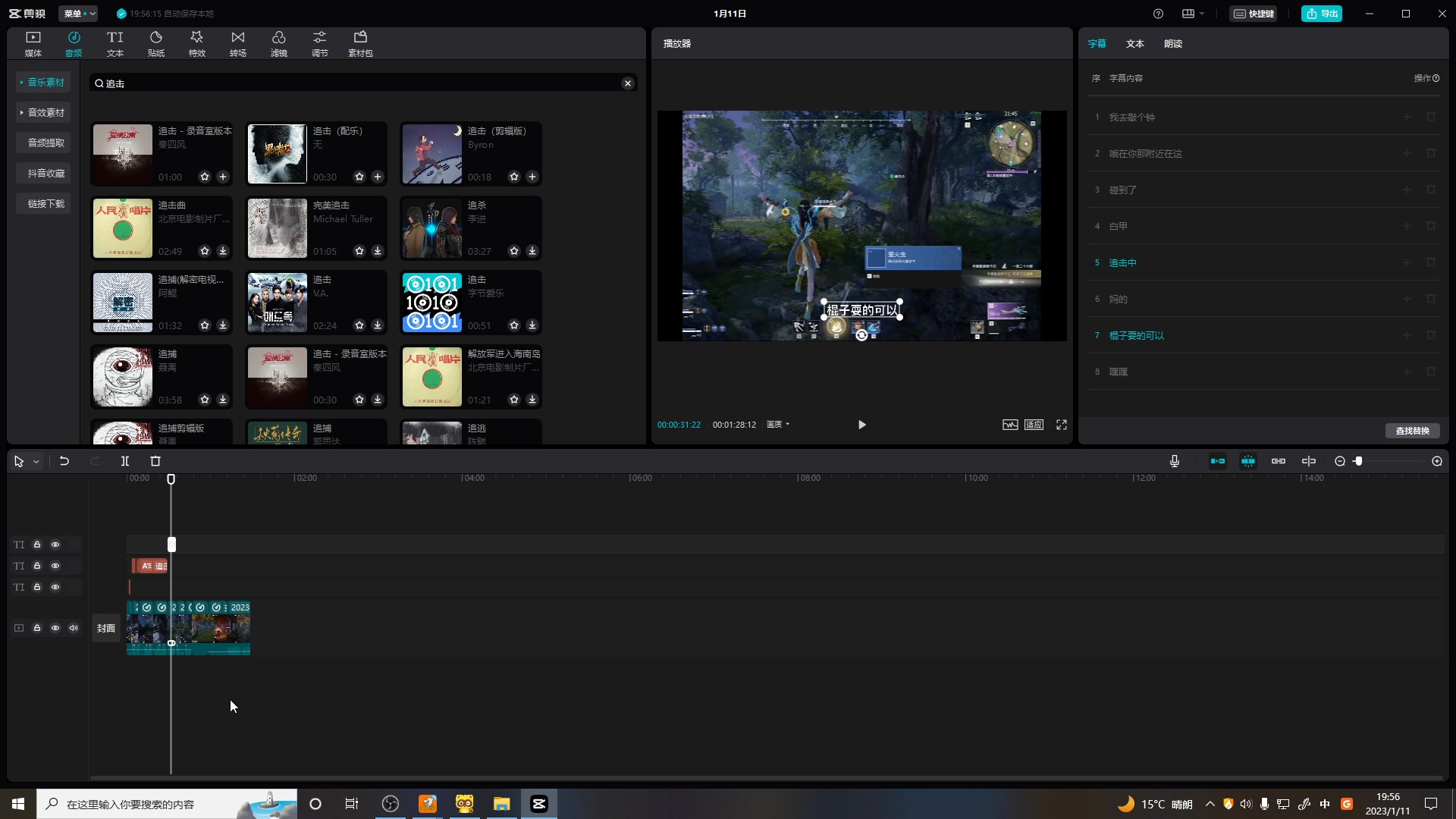The height and width of the screenshot is (819, 1456).
Task: Open the 媒体 media panel
Action: pos(33,44)
